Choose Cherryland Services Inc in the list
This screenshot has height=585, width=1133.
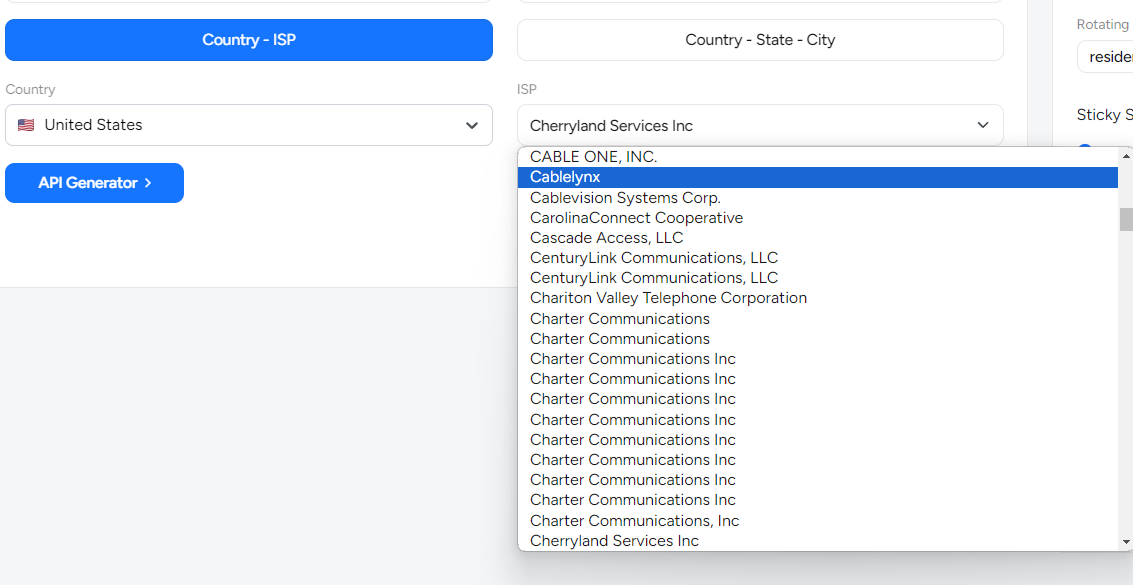[x=614, y=541]
